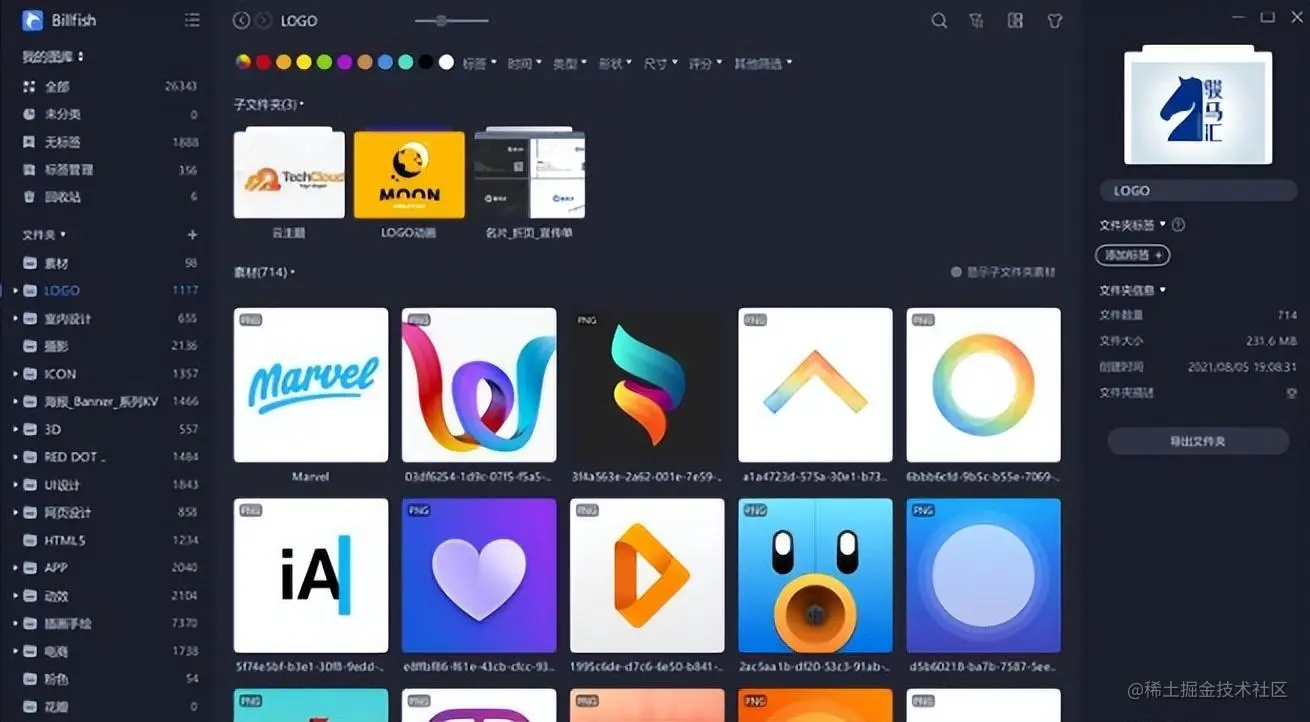Filter by the black color swatch
The height and width of the screenshot is (722, 1310).
tap(426, 62)
